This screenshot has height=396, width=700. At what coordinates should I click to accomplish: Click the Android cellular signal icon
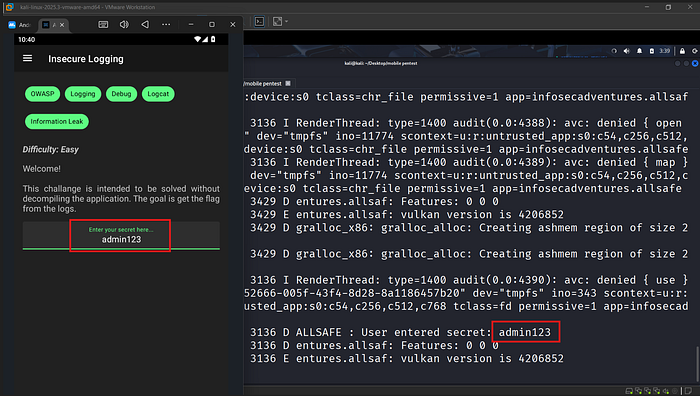click(x=205, y=39)
